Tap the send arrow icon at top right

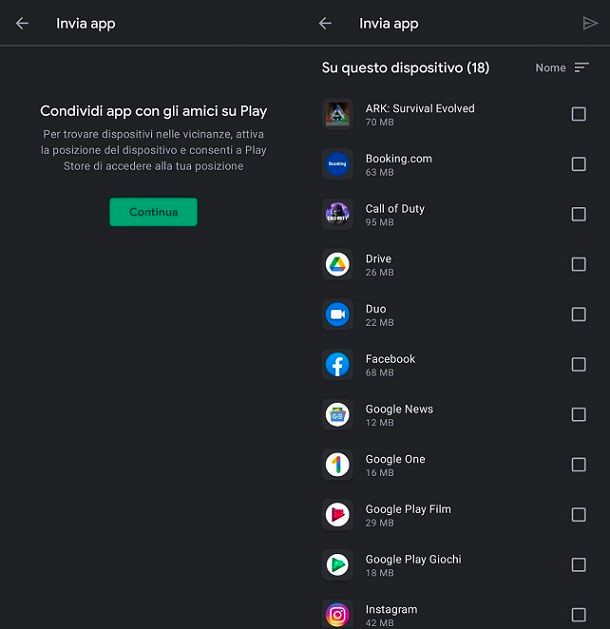[x=590, y=23]
